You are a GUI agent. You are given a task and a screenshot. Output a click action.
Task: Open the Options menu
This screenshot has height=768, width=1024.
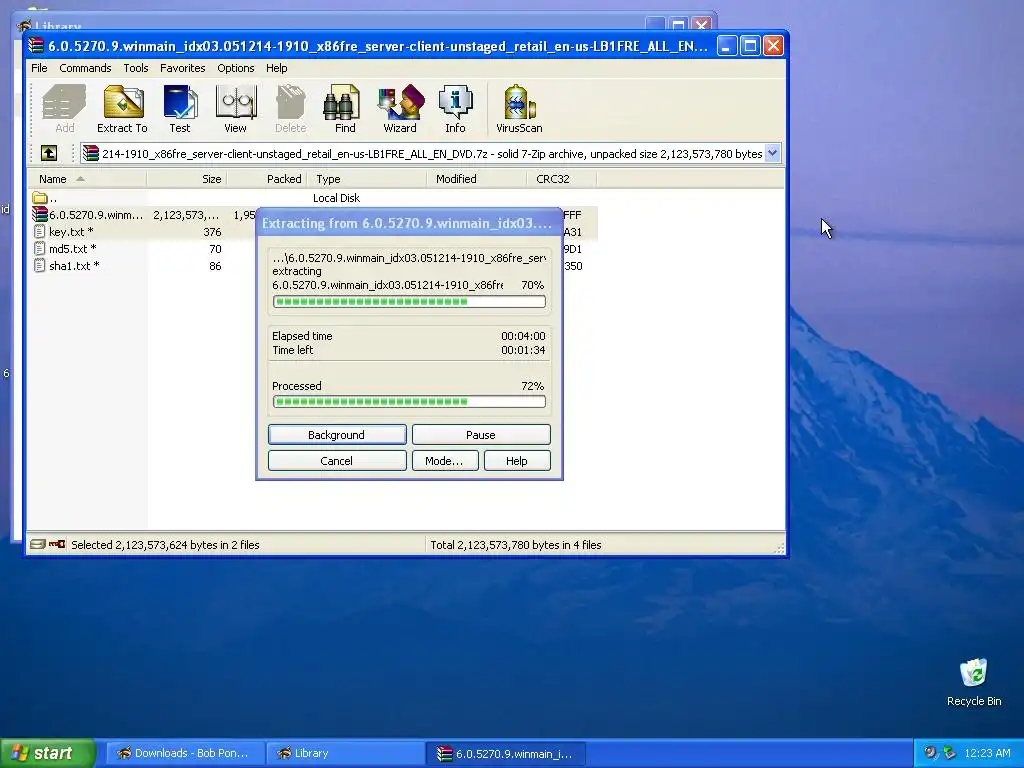pos(236,68)
